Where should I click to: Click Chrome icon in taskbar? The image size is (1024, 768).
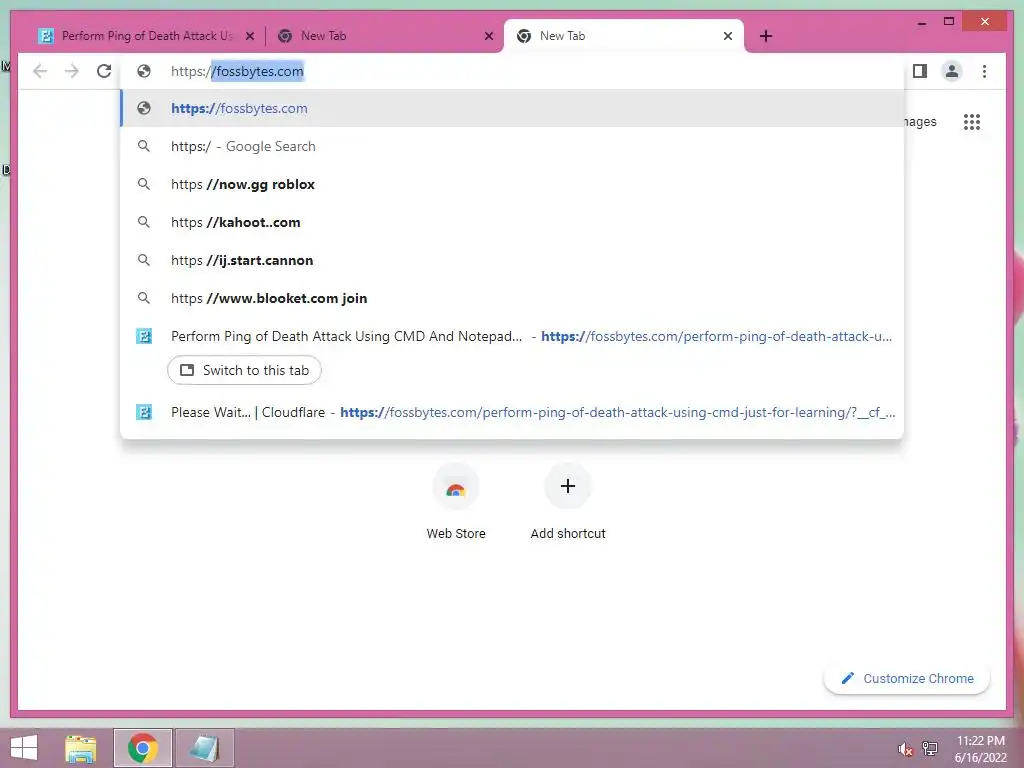click(143, 748)
